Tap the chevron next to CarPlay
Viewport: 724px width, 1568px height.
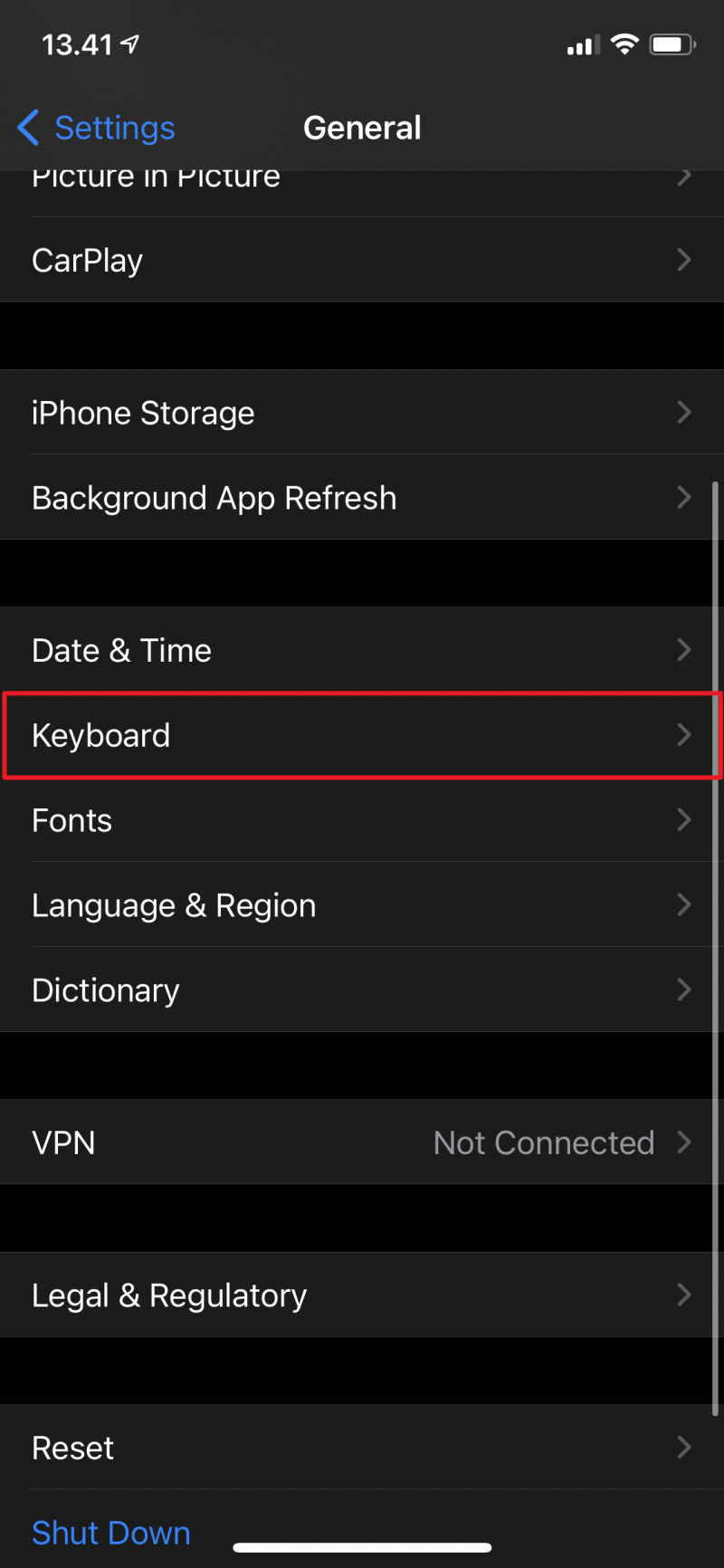tap(684, 261)
